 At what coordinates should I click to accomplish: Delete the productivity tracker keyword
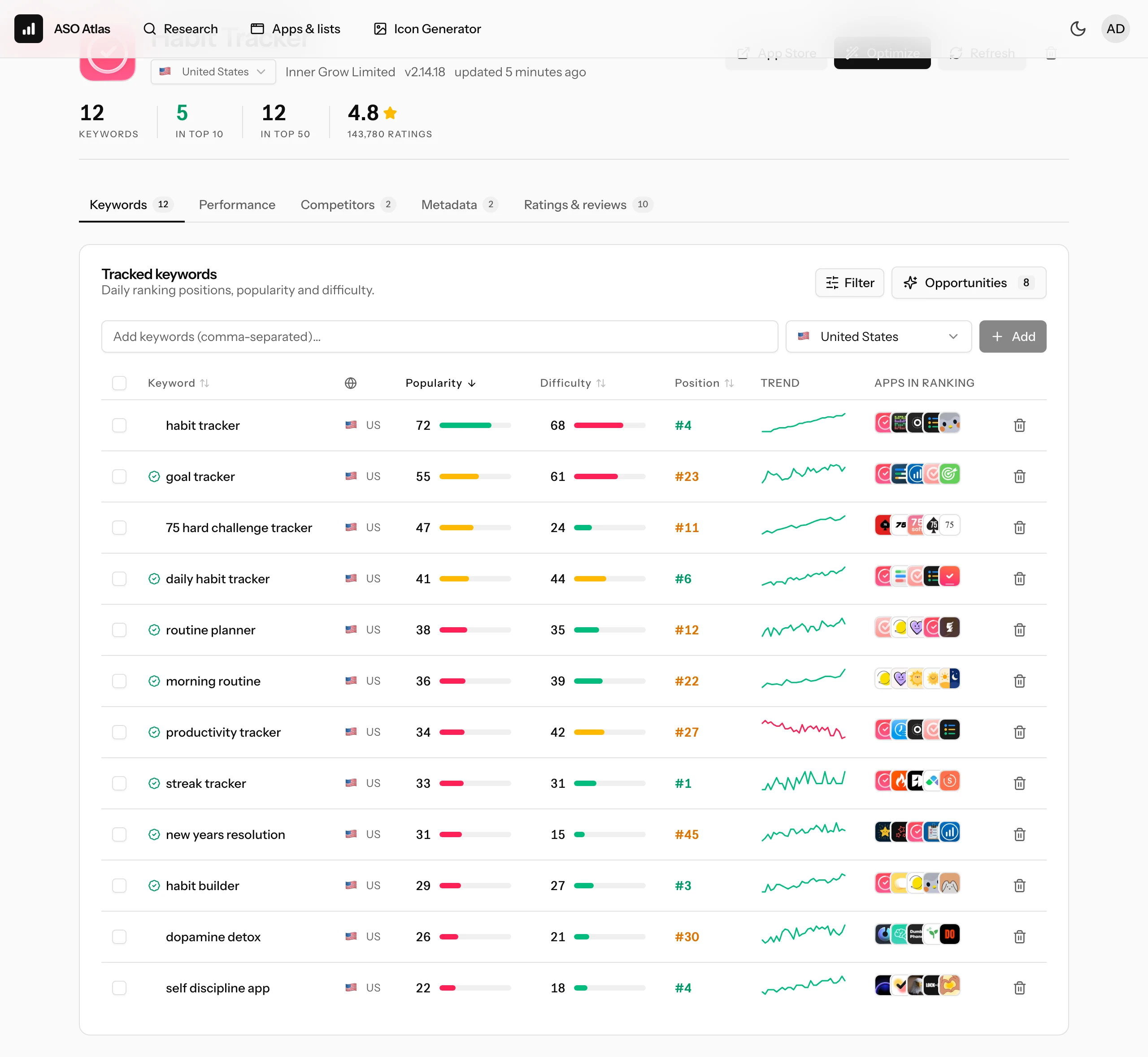click(1019, 732)
